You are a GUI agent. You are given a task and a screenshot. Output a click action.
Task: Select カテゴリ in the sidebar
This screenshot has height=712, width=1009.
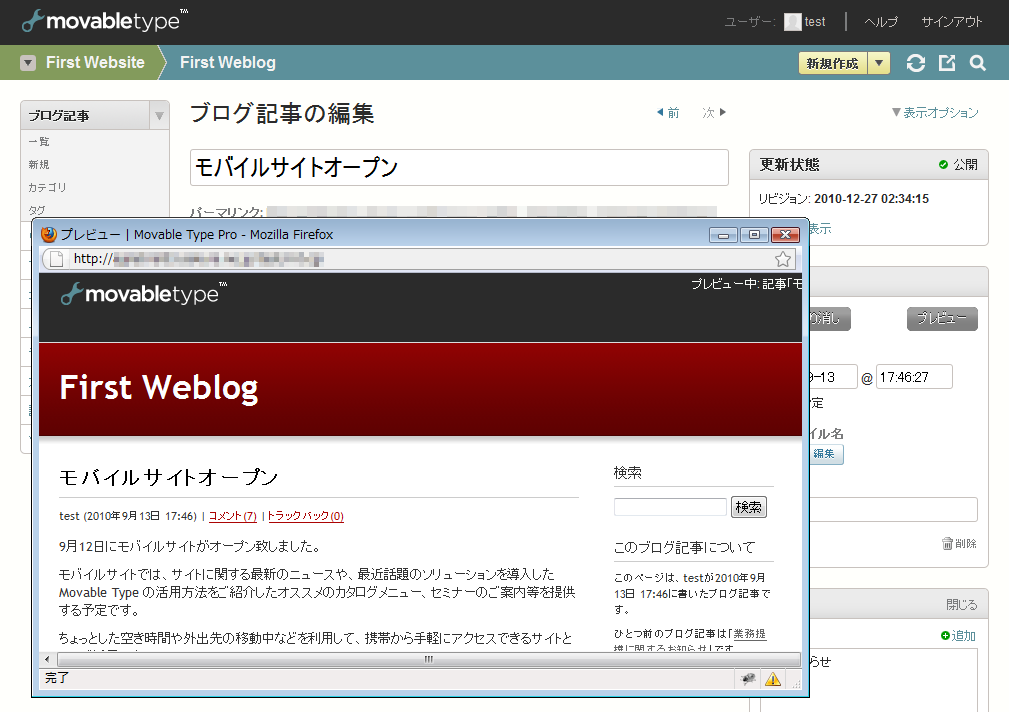tap(47, 187)
